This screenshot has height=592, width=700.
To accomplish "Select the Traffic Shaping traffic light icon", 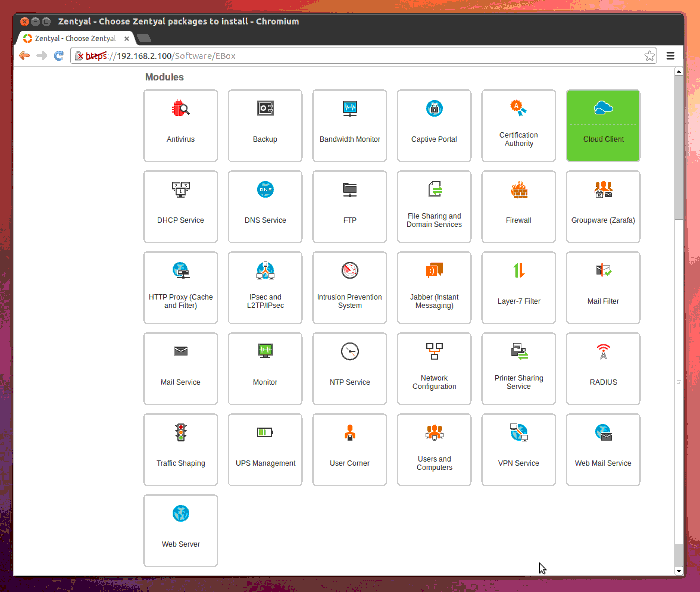I will (180, 432).
